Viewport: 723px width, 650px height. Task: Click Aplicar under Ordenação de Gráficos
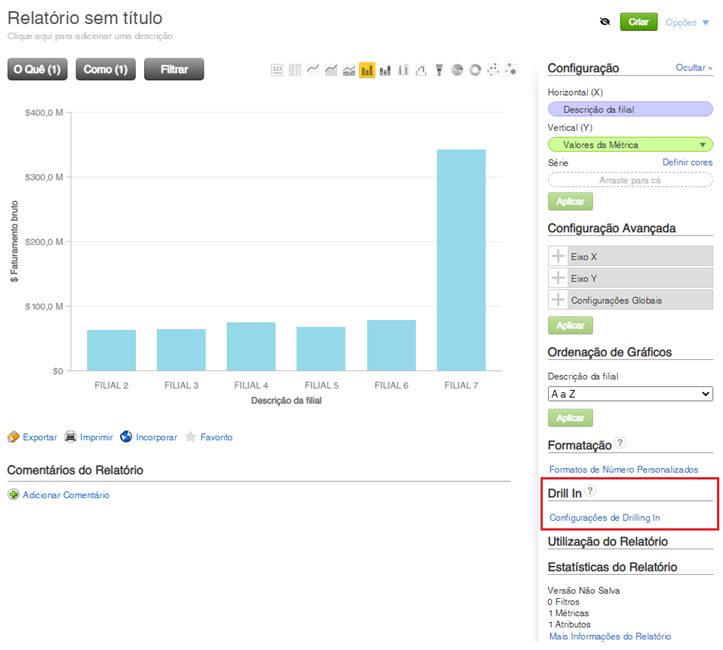[x=570, y=418]
